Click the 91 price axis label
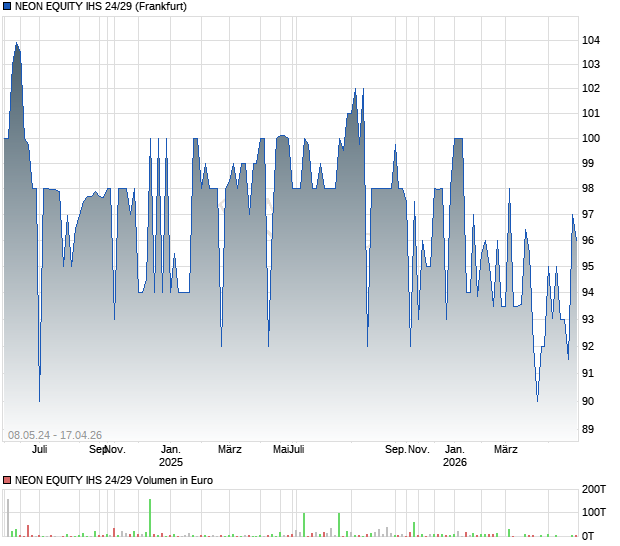Screen dimensions: 620x546 (588, 373)
